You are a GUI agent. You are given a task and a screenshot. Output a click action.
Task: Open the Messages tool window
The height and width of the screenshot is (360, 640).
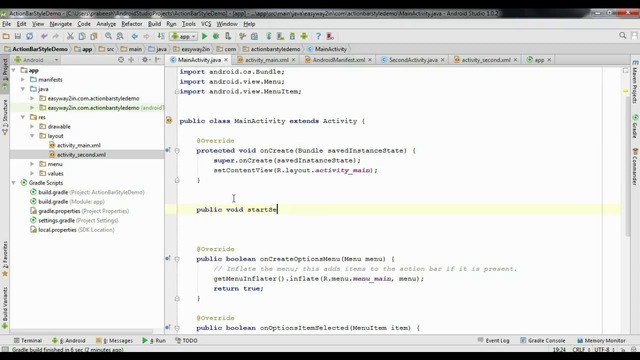point(114,340)
